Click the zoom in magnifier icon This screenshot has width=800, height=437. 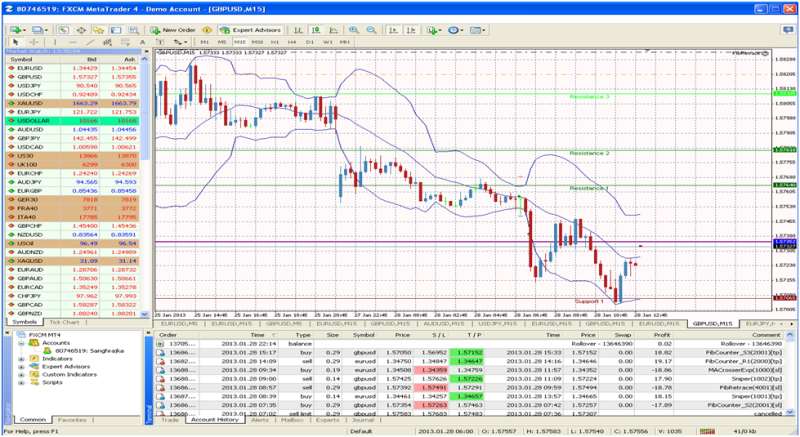click(x=354, y=30)
